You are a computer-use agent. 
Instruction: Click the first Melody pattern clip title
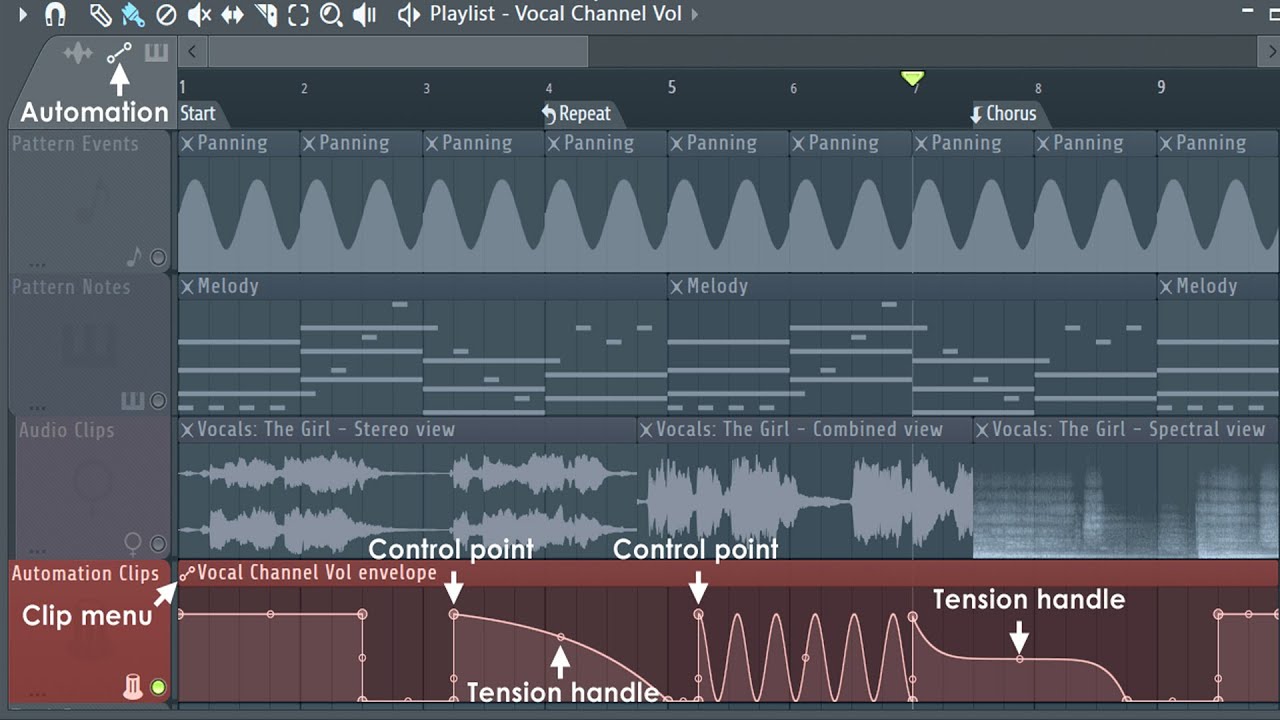(x=228, y=287)
